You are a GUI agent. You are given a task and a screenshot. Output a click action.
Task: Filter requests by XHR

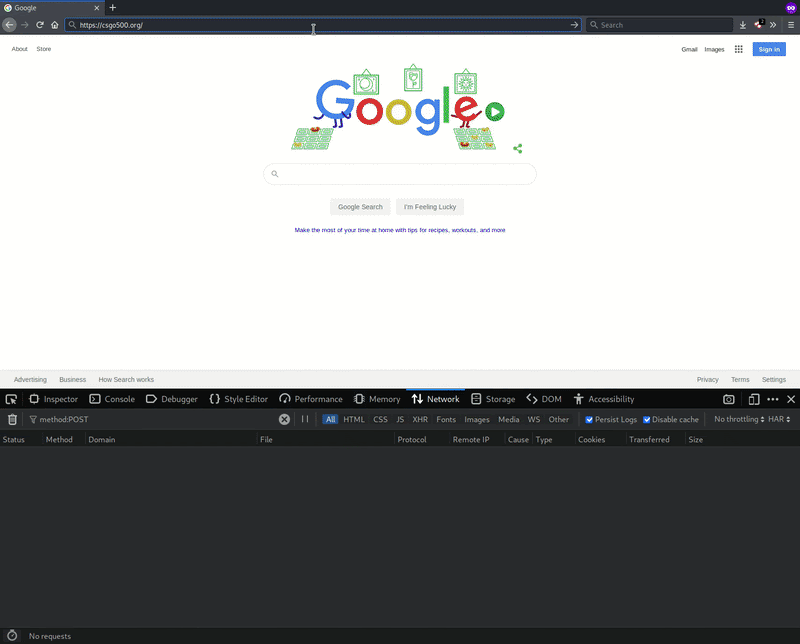[420, 419]
